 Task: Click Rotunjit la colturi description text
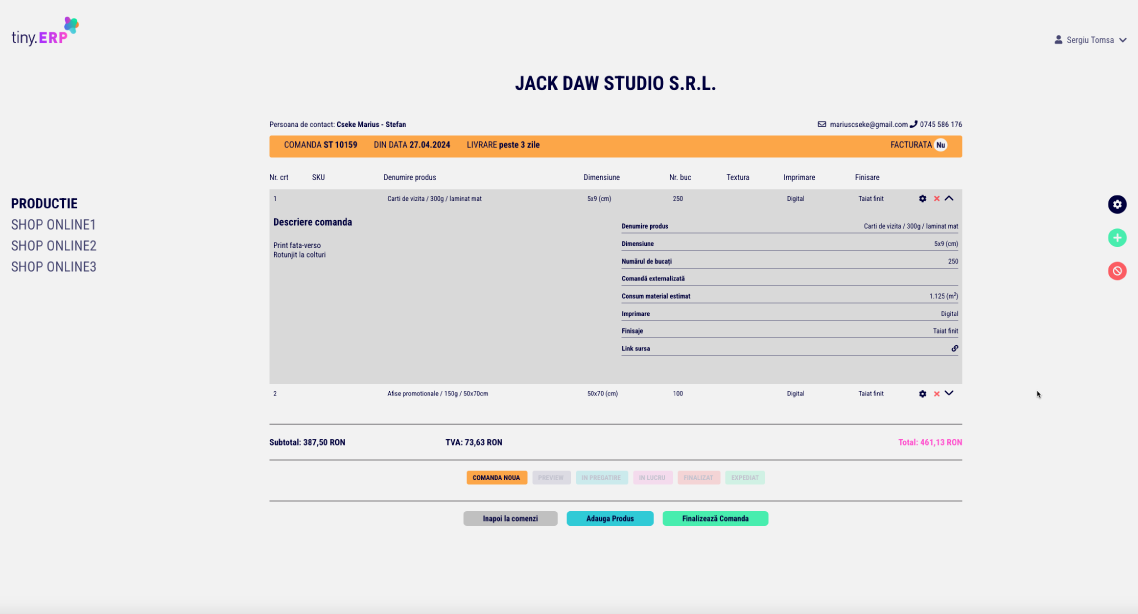pyautogui.click(x=300, y=255)
